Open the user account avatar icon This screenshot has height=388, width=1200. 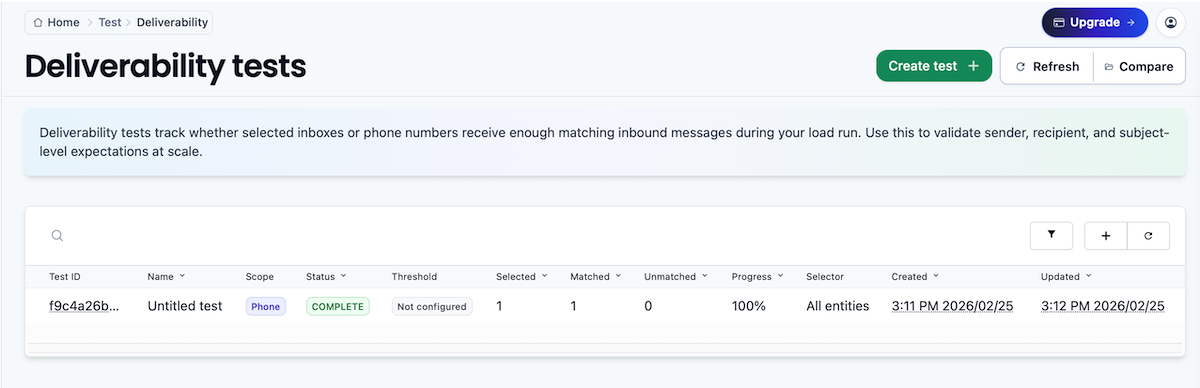point(1170,22)
